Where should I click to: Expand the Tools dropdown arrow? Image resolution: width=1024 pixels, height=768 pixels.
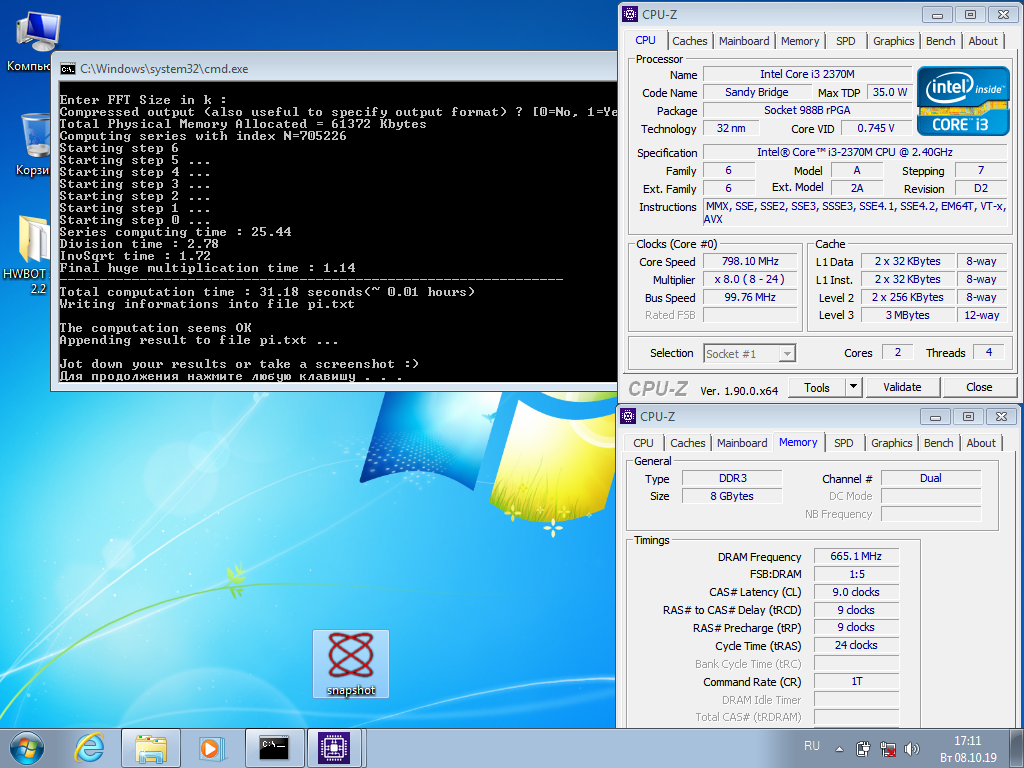tap(854, 387)
